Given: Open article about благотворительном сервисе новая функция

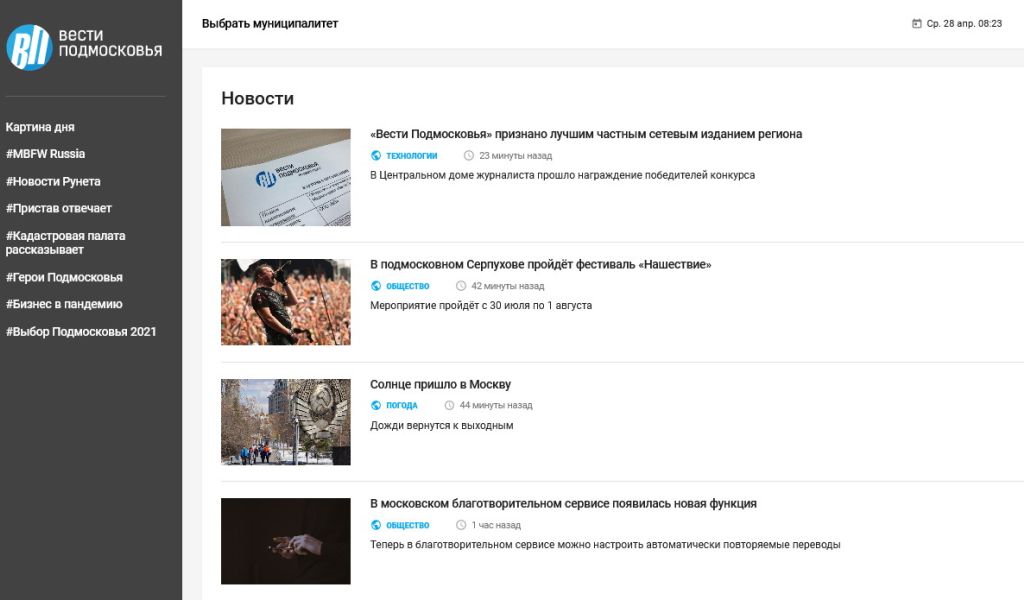Looking at the screenshot, I should [x=563, y=504].
